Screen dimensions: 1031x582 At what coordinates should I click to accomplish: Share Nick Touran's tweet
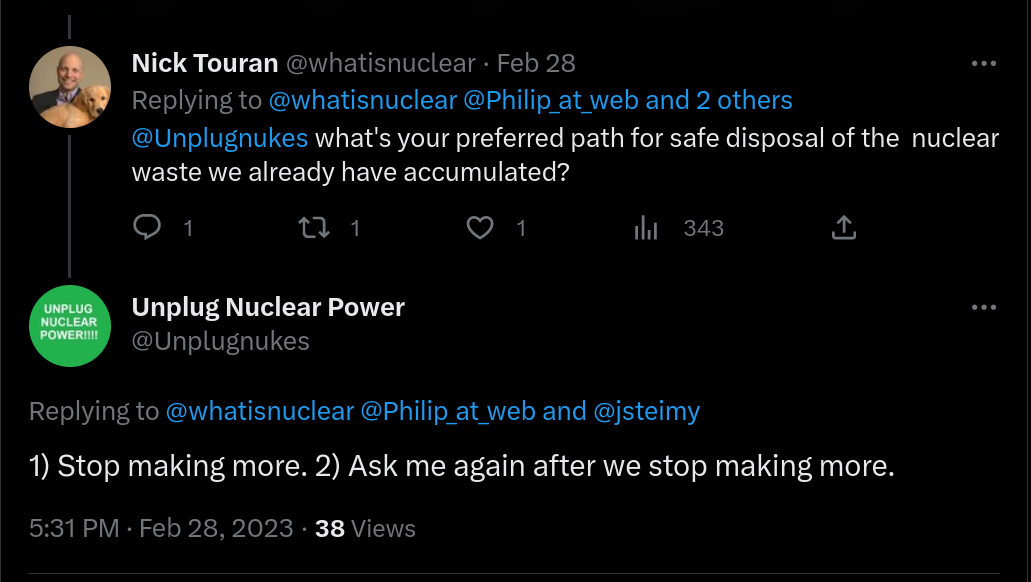pos(844,228)
